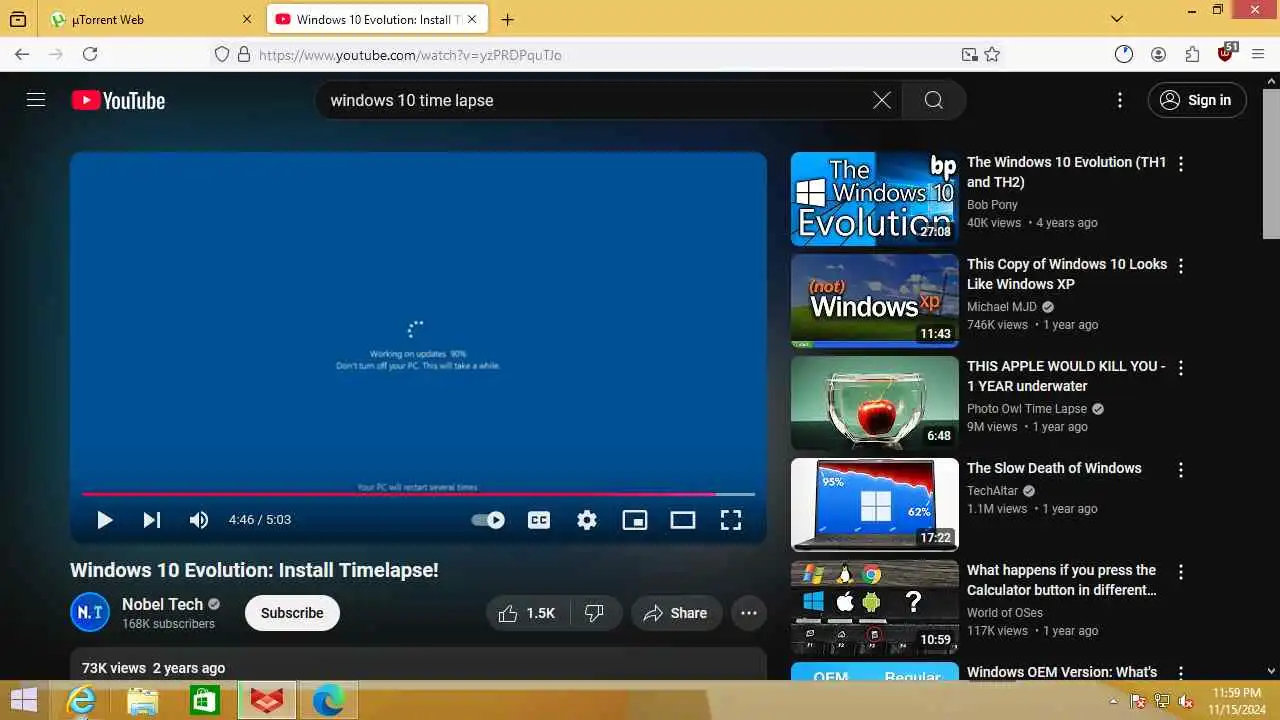Screen dimensions: 1280x720
Task: Open Firefox application menu
Action: [1258, 55]
